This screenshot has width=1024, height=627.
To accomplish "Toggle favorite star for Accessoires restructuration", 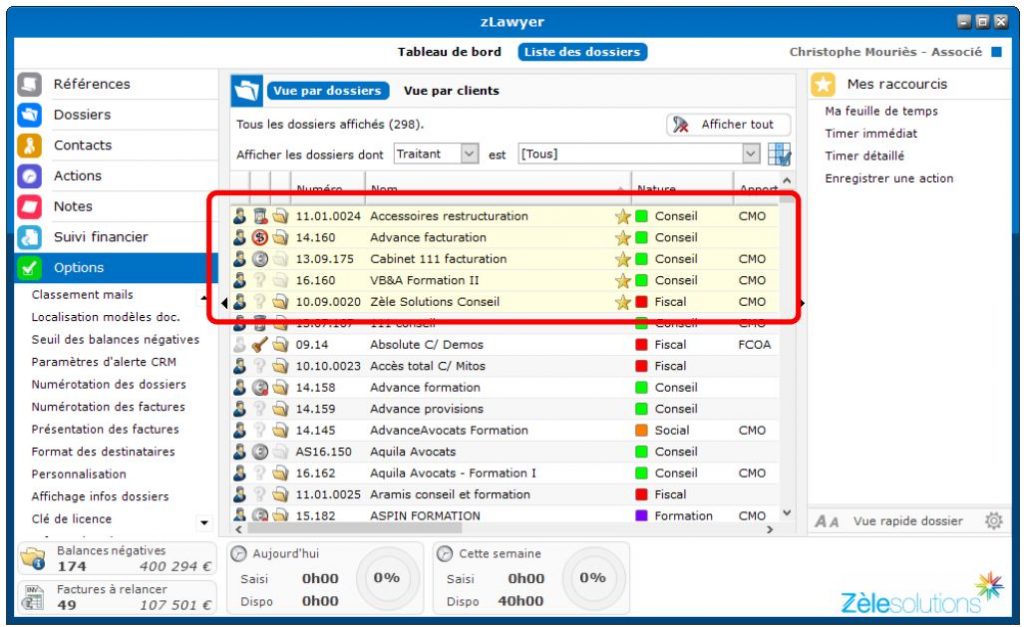I will [622, 216].
